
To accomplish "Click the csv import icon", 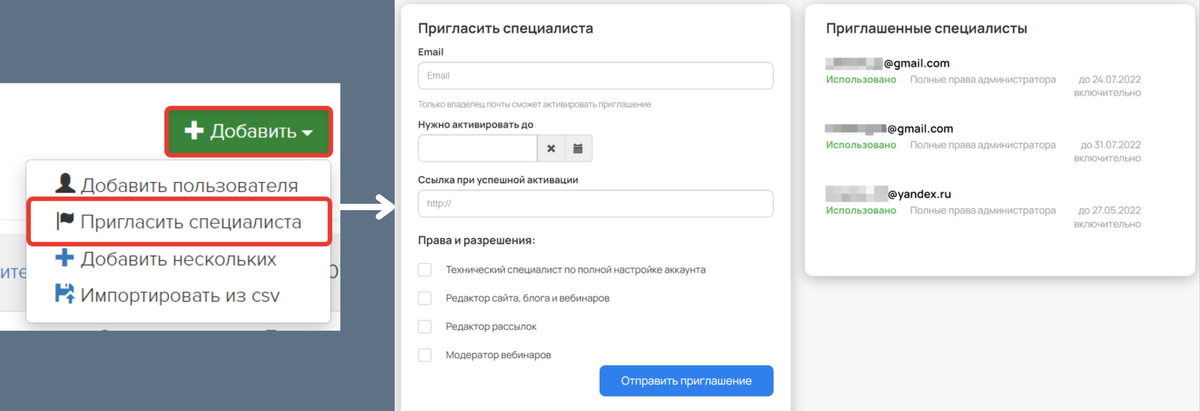I will tap(65, 294).
